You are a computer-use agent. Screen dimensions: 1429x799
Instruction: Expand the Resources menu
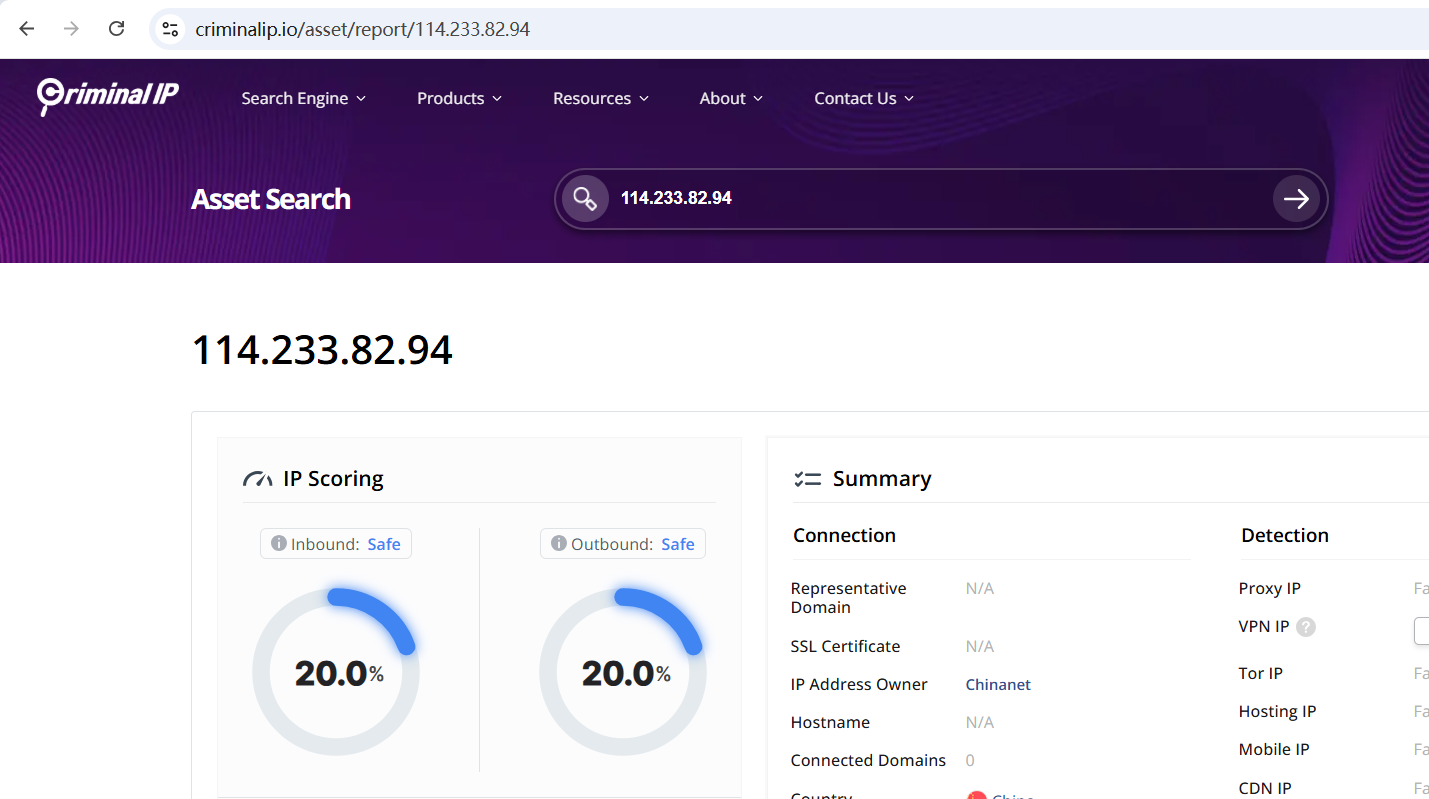point(601,98)
